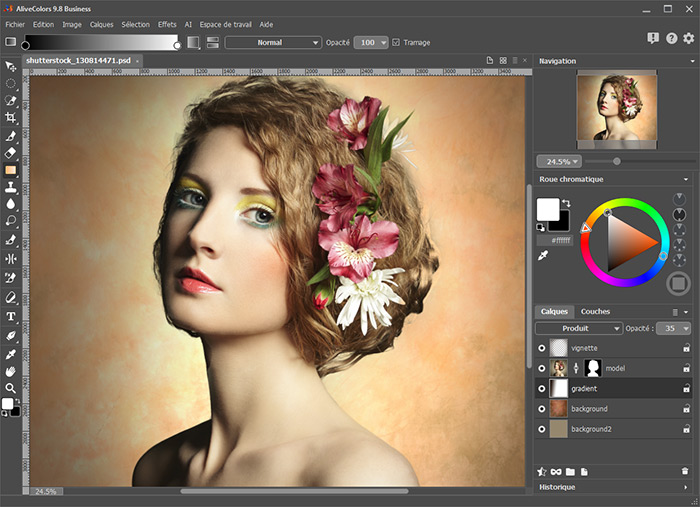This screenshot has width=700, height=507.
Task: Open the notifications icon at top right
Action: click(x=653, y=38)
